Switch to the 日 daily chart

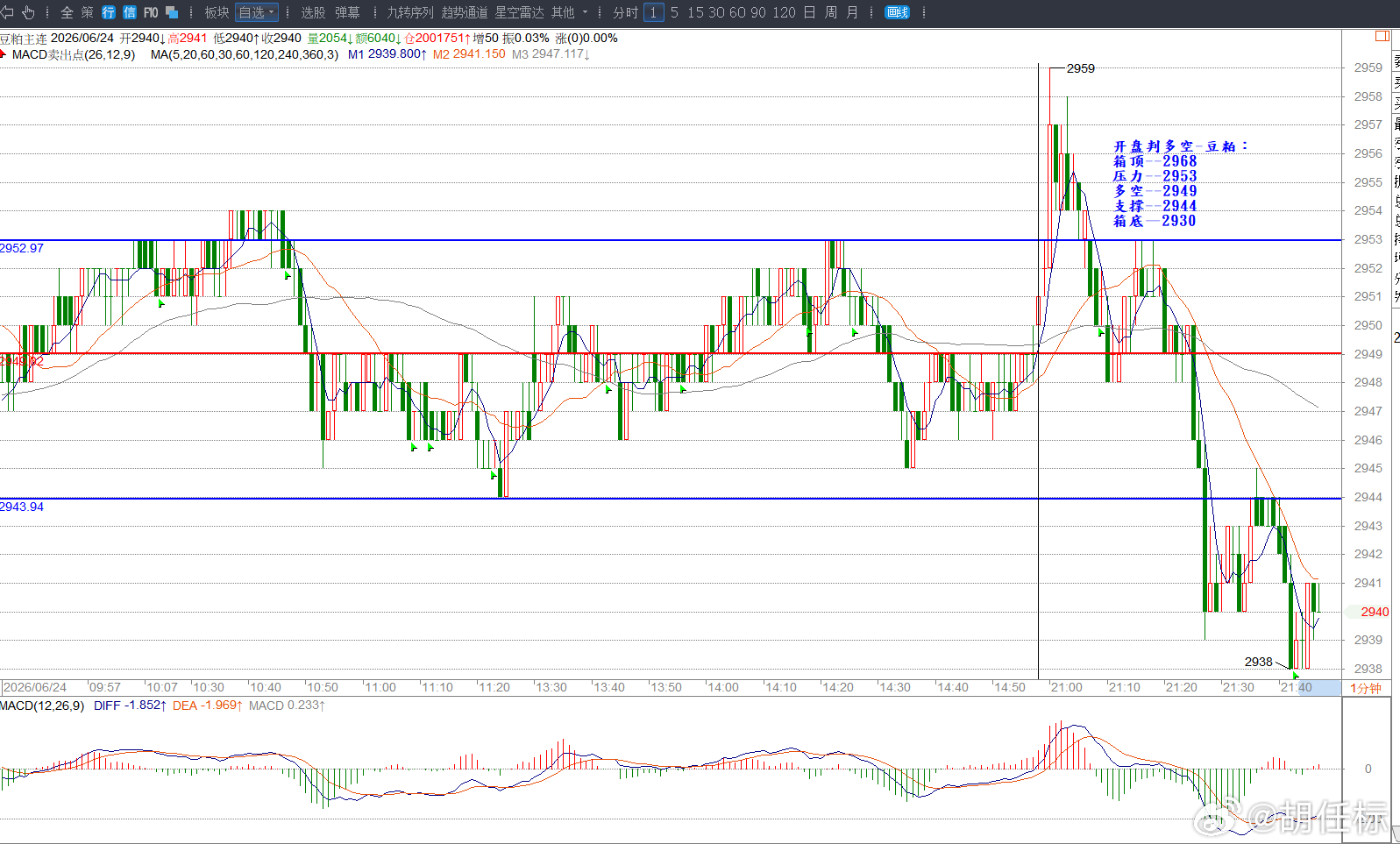(x=809, y=12)
